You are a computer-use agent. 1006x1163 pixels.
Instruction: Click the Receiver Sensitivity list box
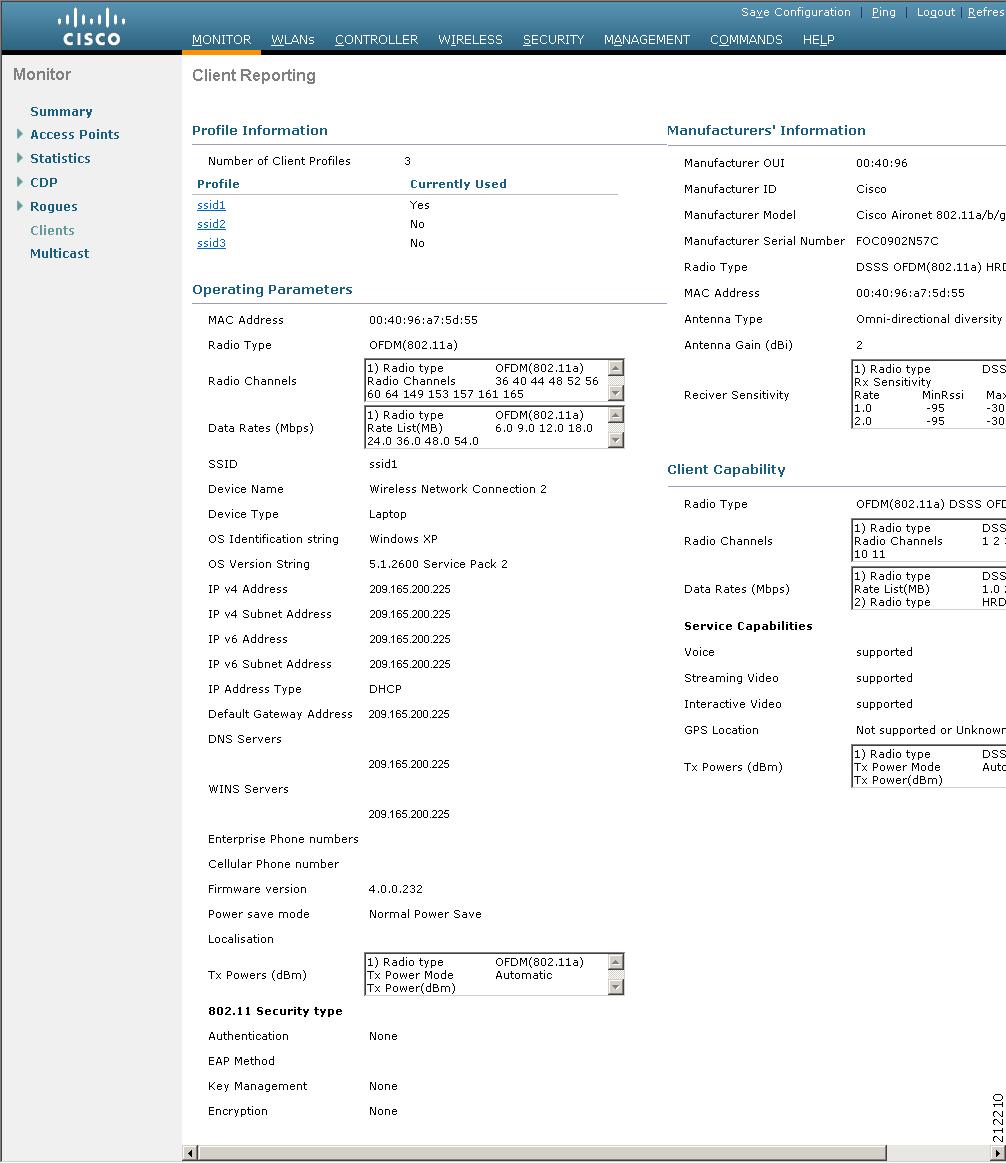point(928,395)
